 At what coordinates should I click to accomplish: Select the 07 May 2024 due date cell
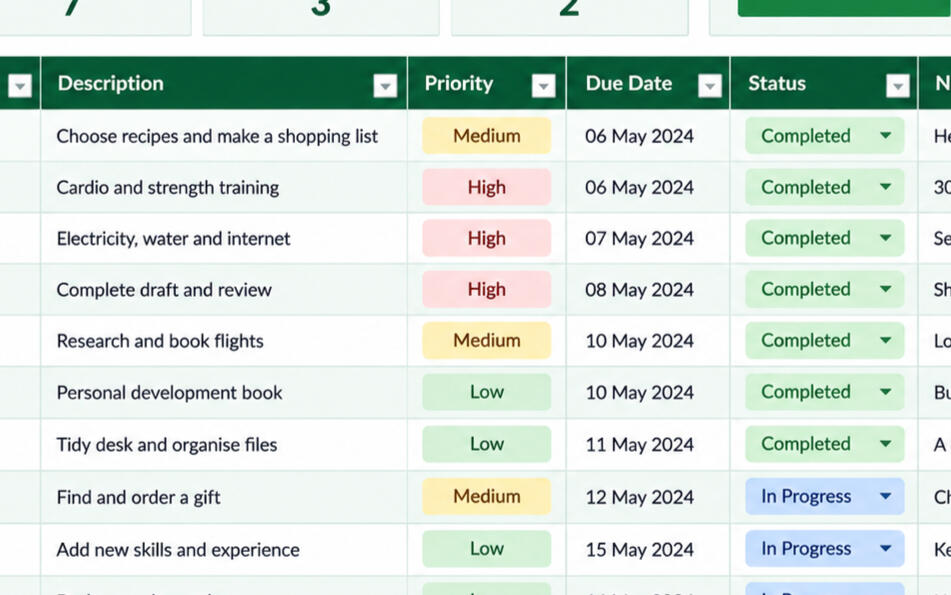pyautogui.click(x=648, y=238)
